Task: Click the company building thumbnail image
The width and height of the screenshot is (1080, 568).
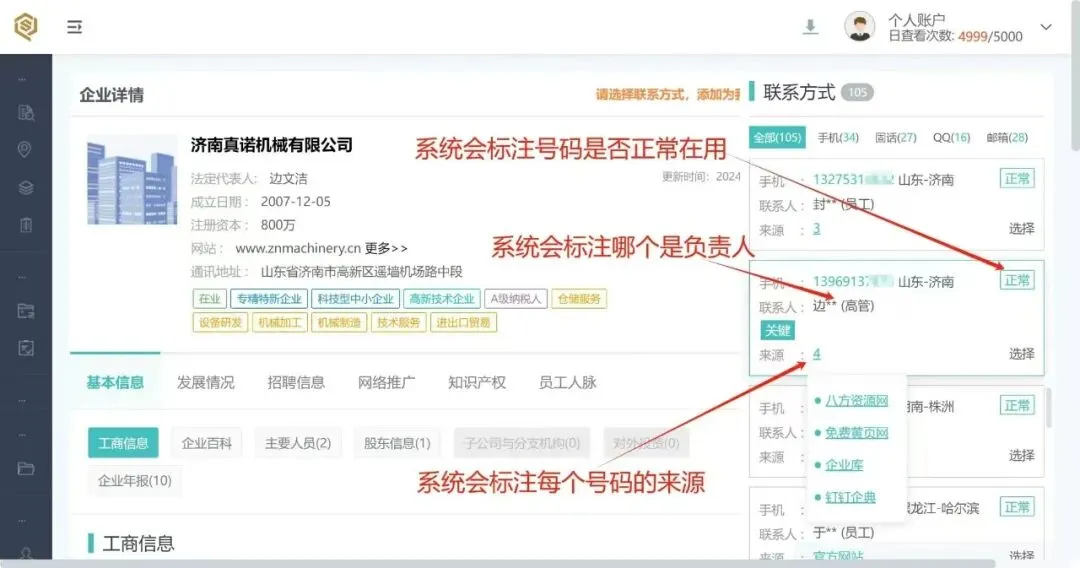Action: pyautogui.click(x=132, y=180)
